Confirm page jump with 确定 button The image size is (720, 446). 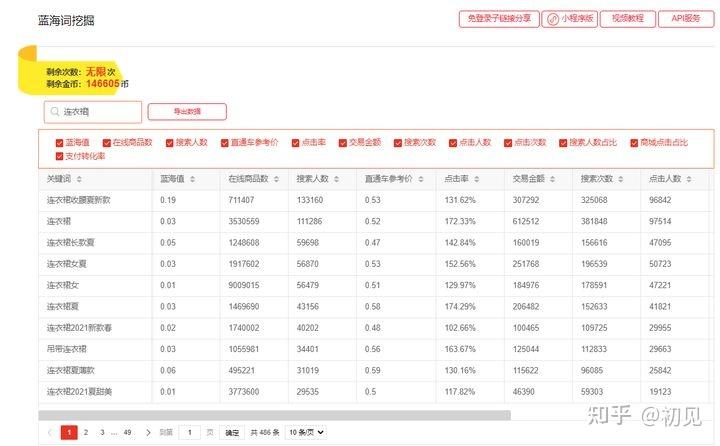(232, 432)
